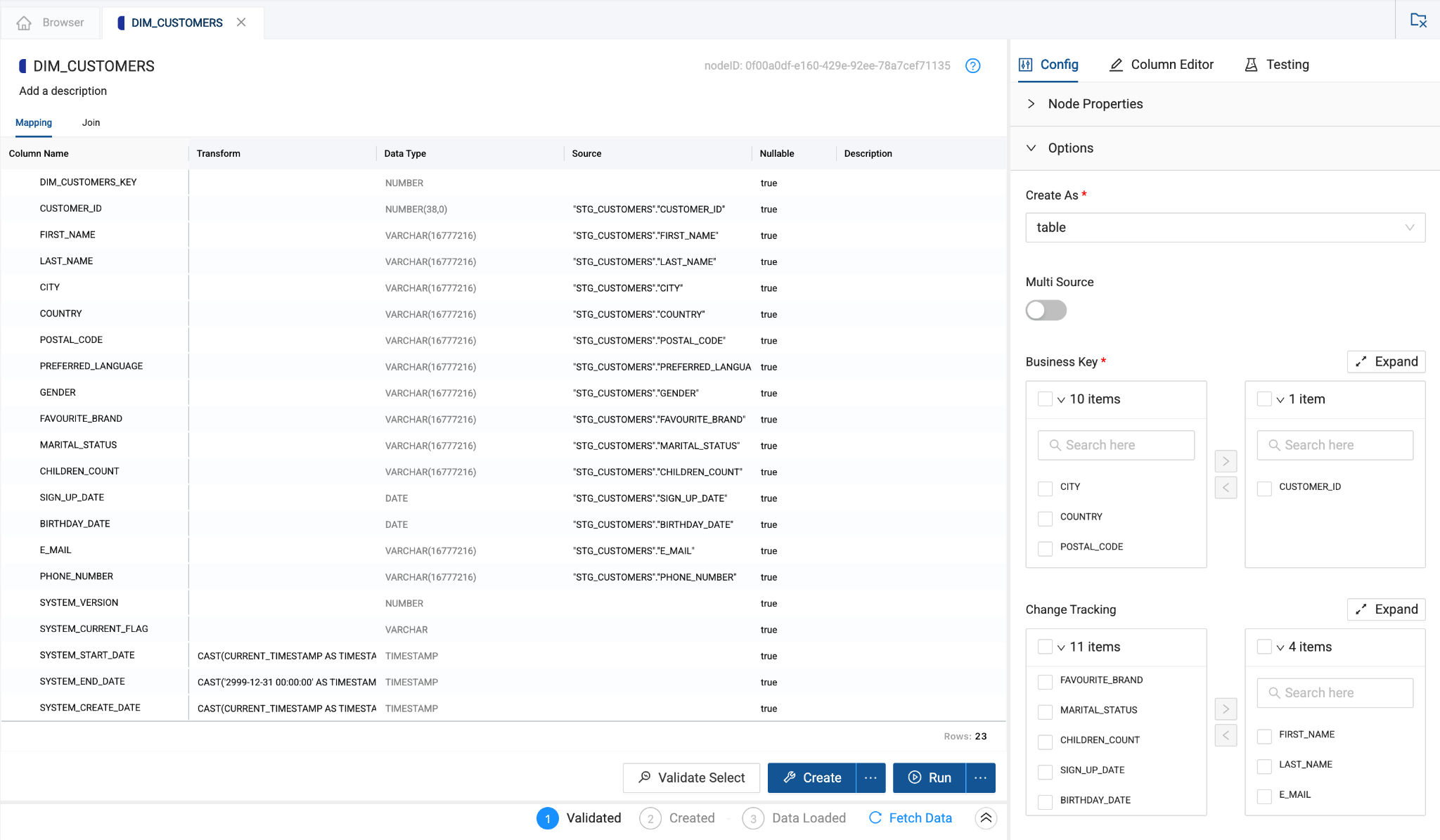The height and width of the screenshot is (840, 1440).
Task: Click the Config sliders icon
Action: [1026, 65]
